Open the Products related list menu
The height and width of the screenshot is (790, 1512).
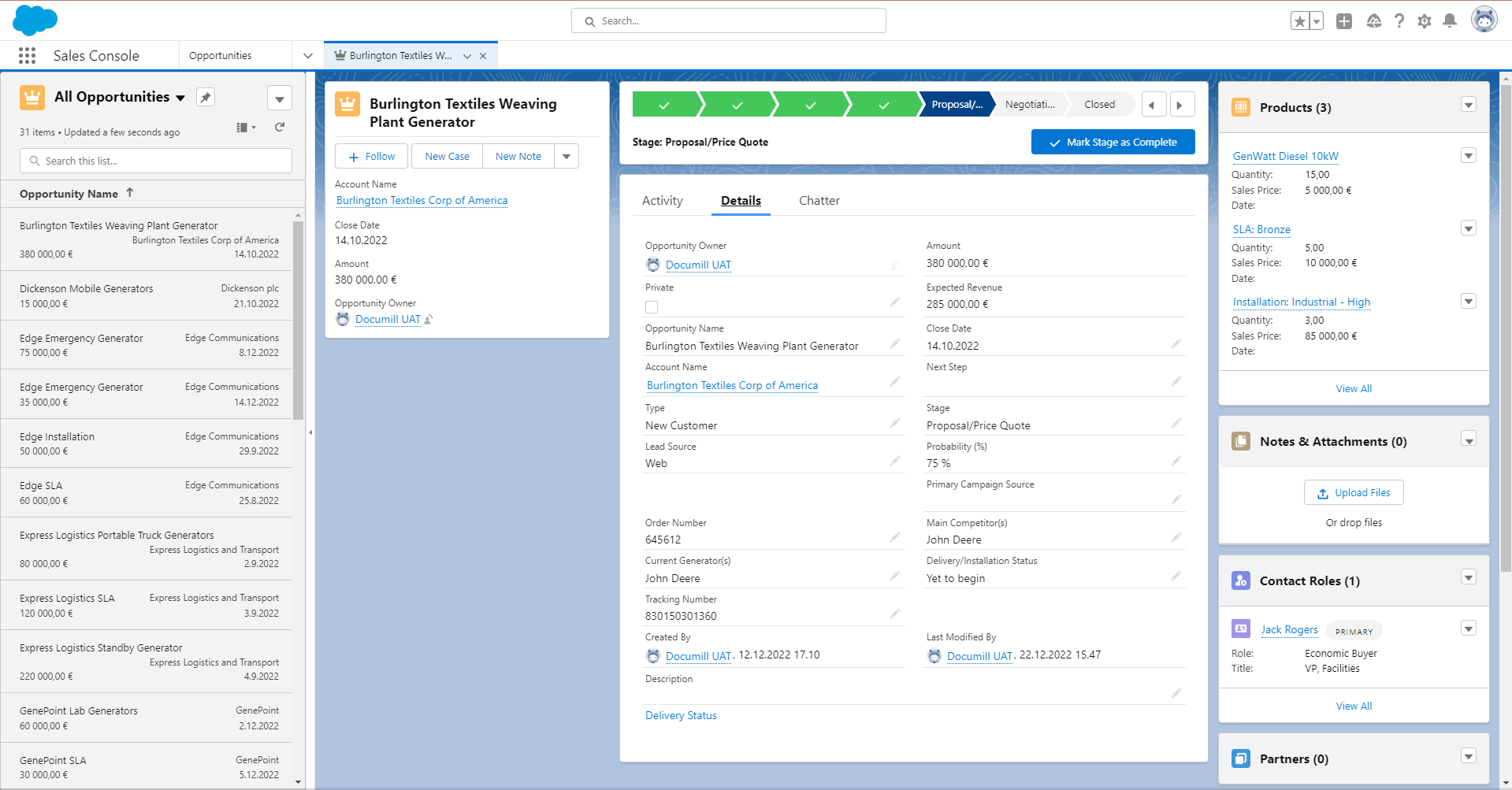tap(1469, 105)
